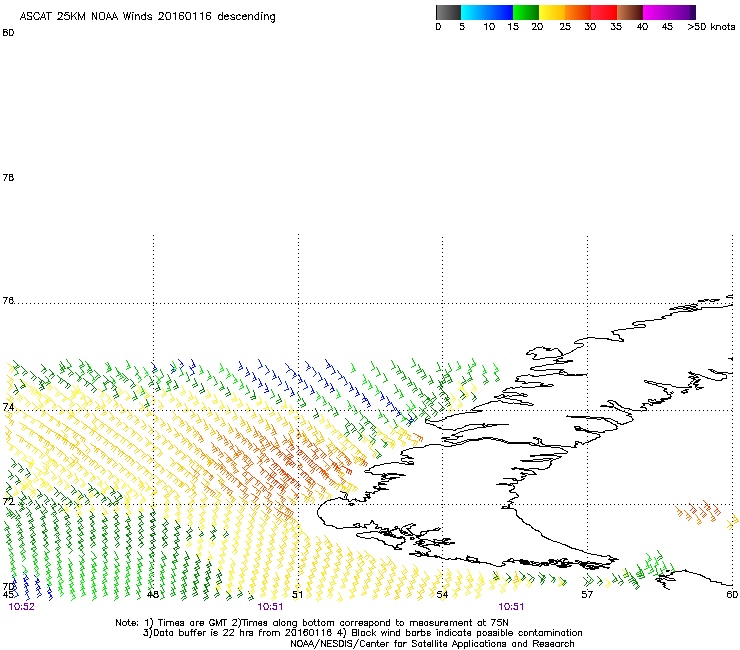Click the title 'ASCAT 25KM NOAA Winds 20160116 descending'

point(147,17)
